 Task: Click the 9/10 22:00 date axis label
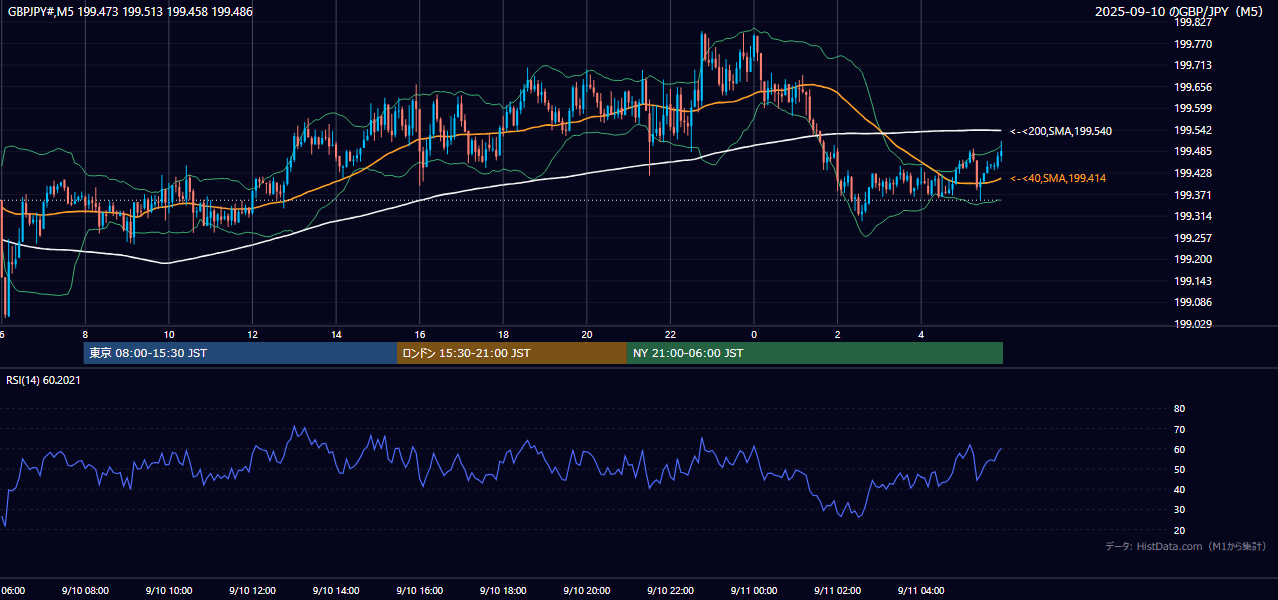click(670, 591)
